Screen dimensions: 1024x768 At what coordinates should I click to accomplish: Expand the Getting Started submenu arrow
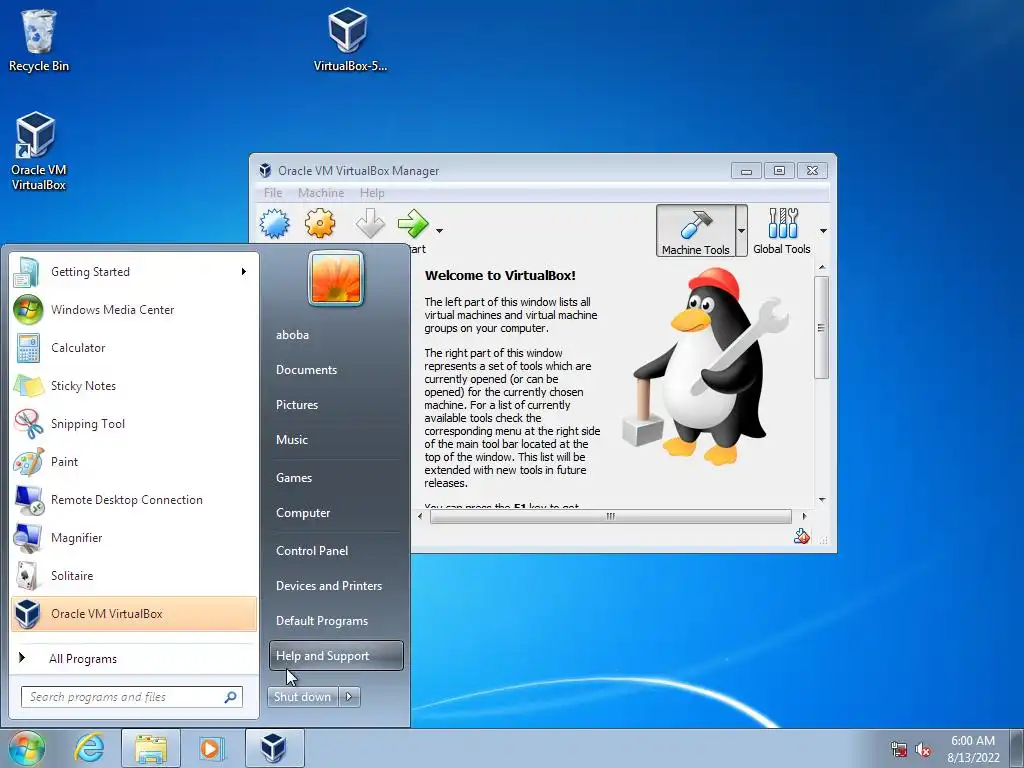(x=244, y=272)
